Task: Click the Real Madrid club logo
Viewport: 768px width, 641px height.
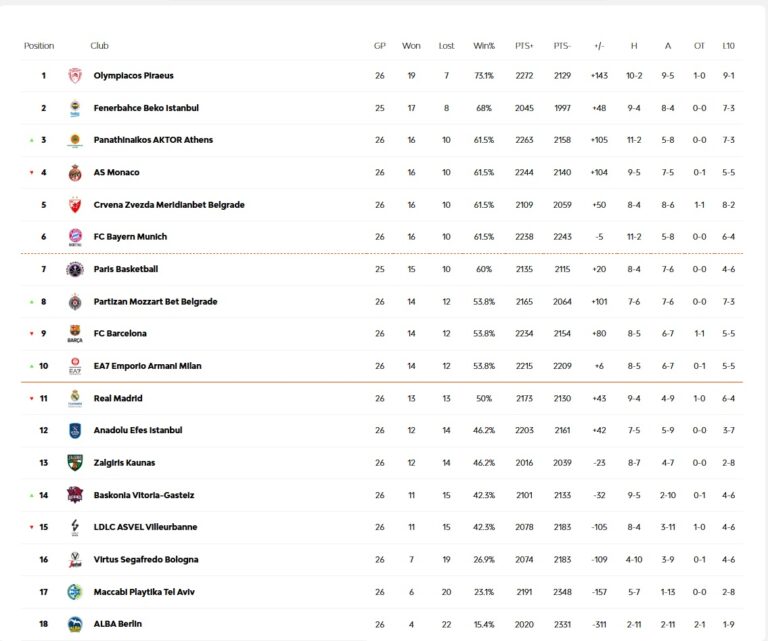Action: pos(75,398)
